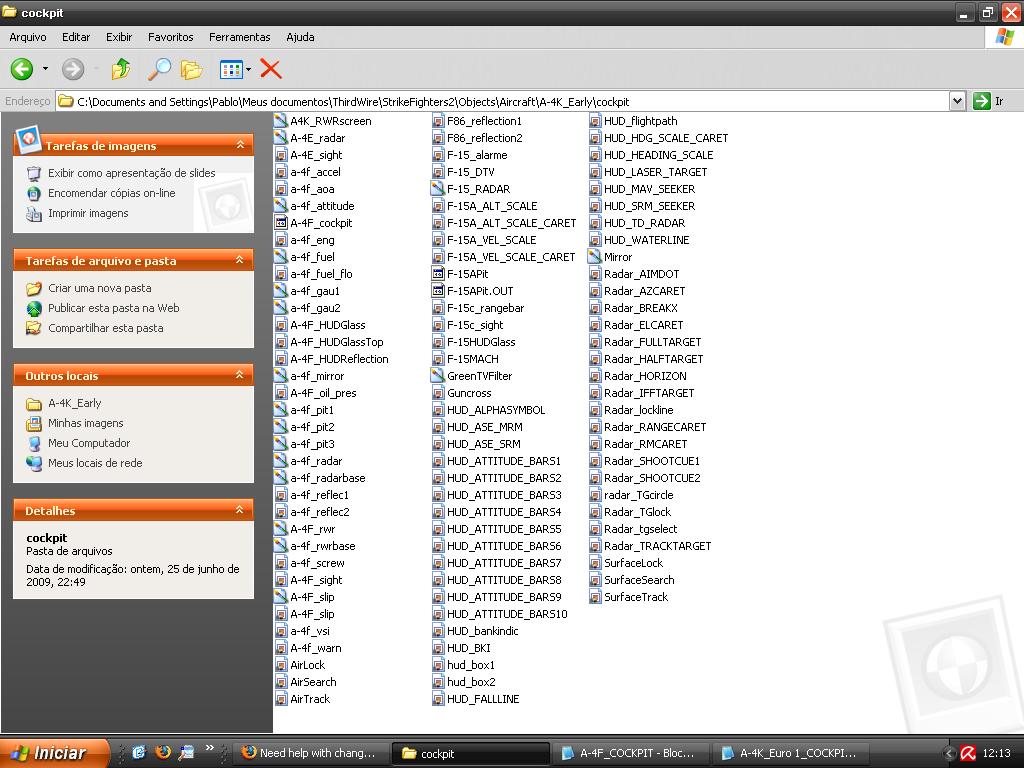Open the Exibir menu
This screenshot has width=1024, height=768.
coord(119,37)
